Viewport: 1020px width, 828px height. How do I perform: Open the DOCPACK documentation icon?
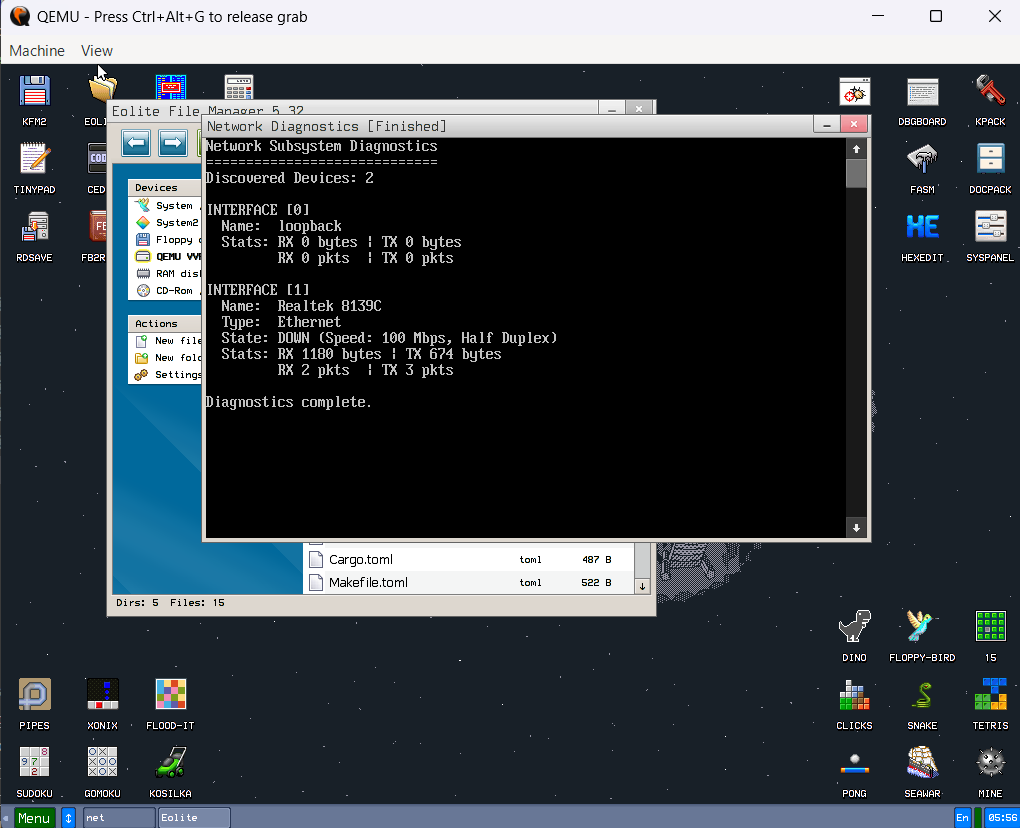[990, 160]
